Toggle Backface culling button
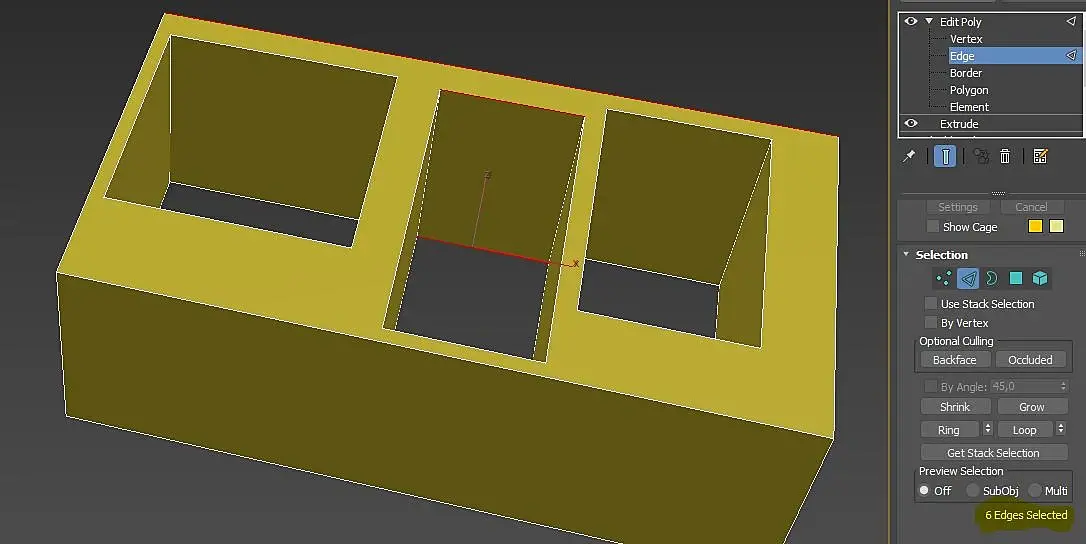This screenshot has height=544, width=1086. click(x=954, y=360)
